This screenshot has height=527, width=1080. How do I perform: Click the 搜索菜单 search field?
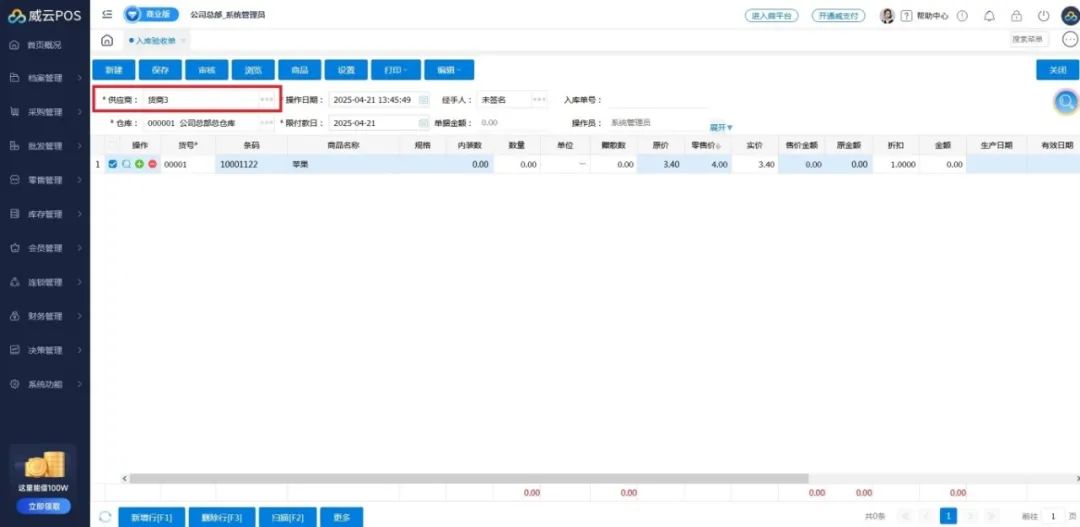click(x=1030, y=40)
